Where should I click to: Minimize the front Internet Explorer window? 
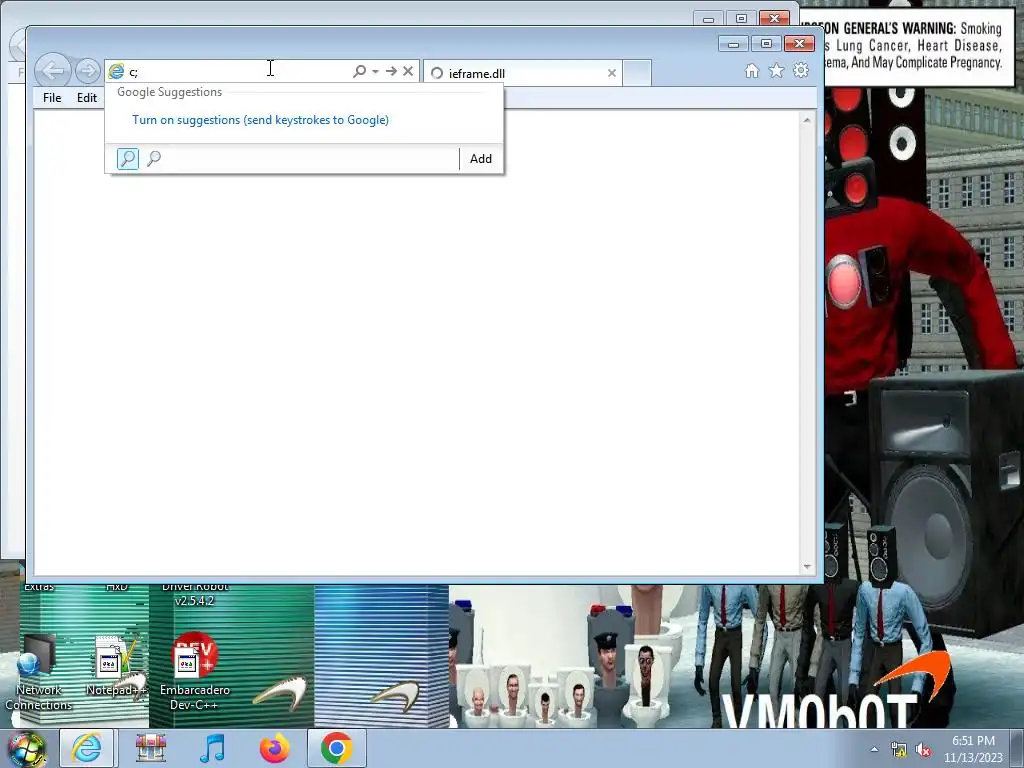pyautogui.click(x=733, y=44)
